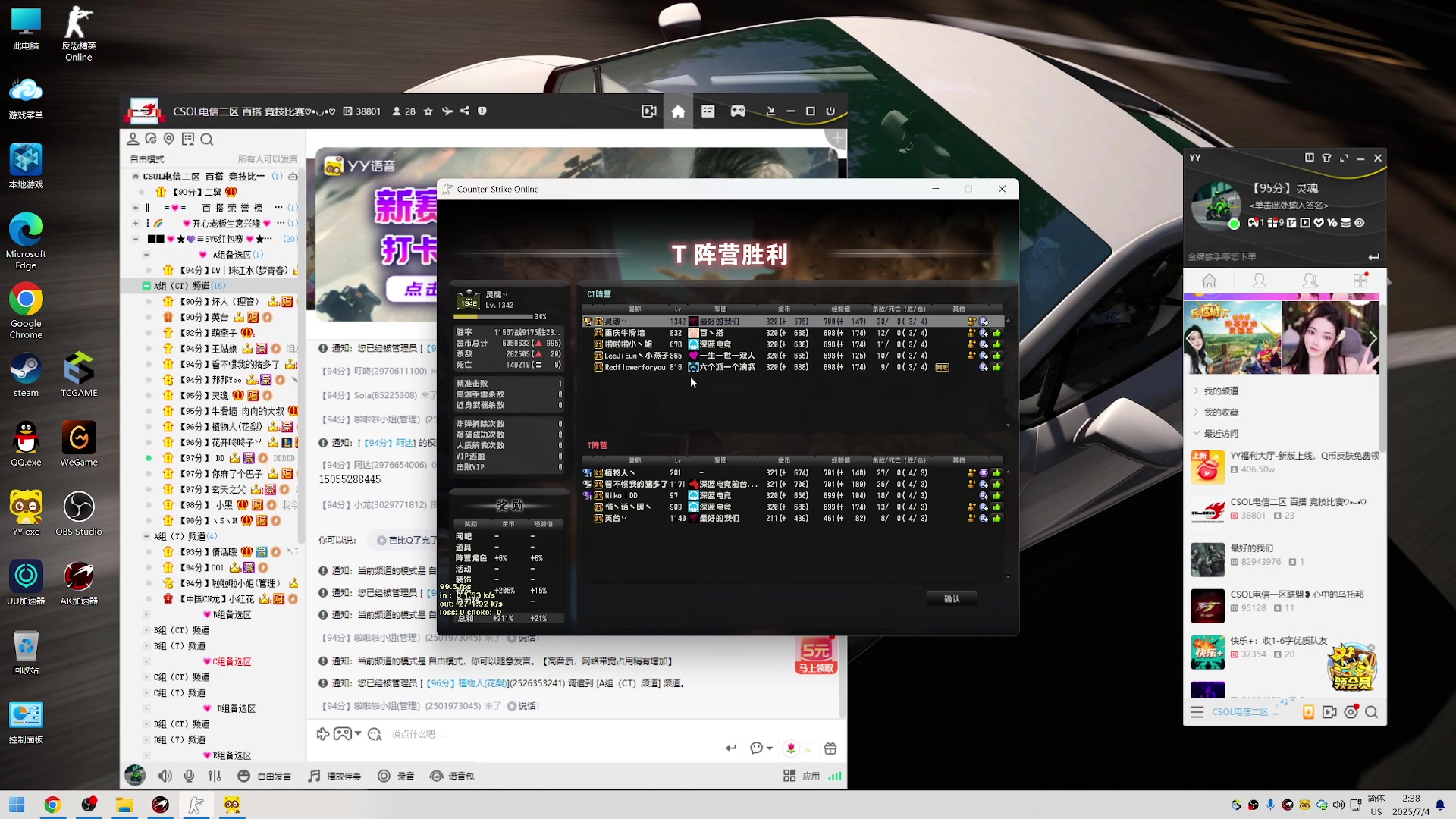The width and height of the screenshot is (1456, 819).
Task: Click the gift box icon in chat input
Action: [830, 748]
